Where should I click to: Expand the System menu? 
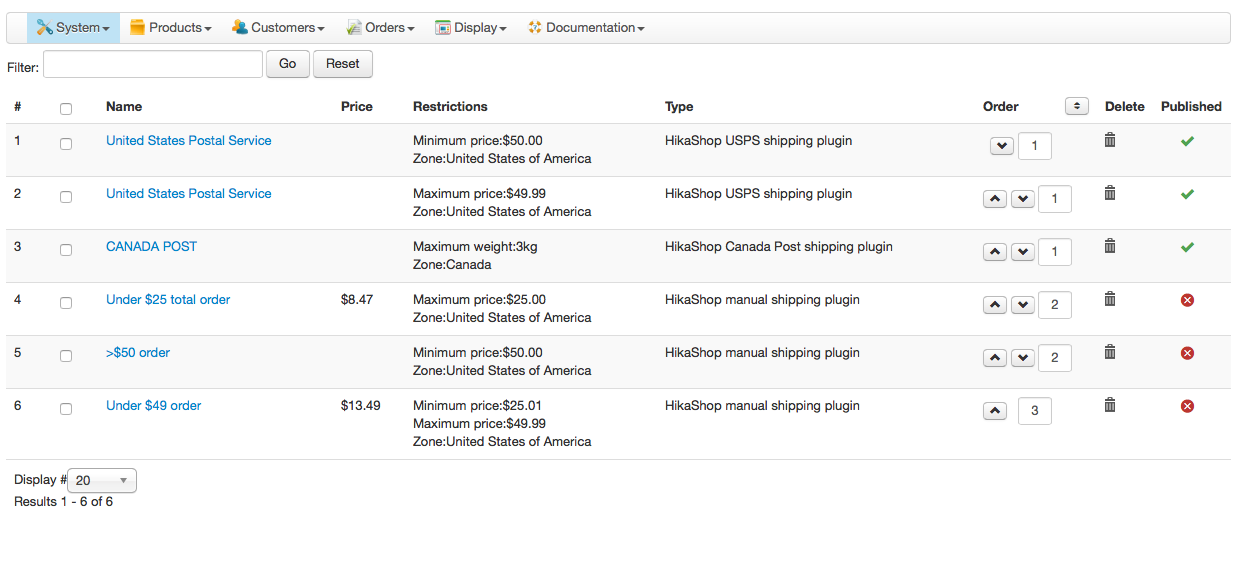click(73, 28)
